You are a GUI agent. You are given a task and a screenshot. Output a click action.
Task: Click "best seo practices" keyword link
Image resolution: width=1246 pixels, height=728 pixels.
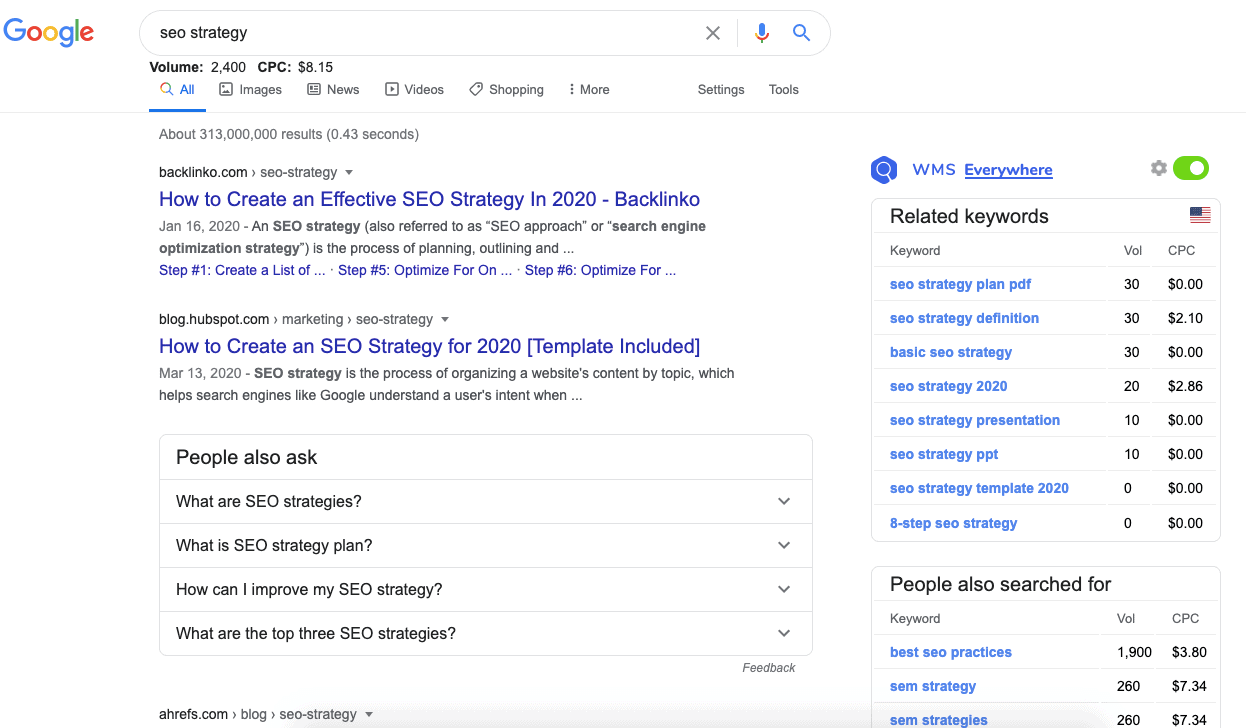(950, 652)
